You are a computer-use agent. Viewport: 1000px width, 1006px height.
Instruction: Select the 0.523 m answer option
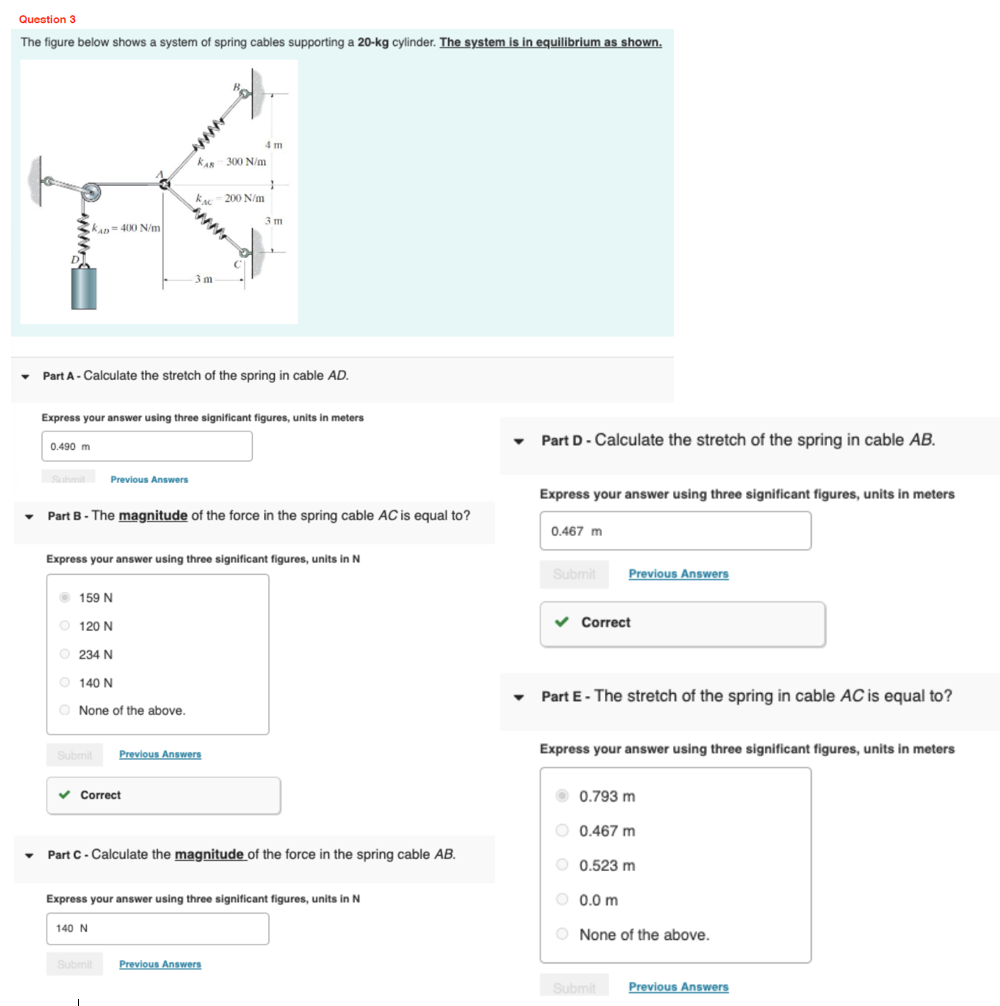tap(563, 865)
